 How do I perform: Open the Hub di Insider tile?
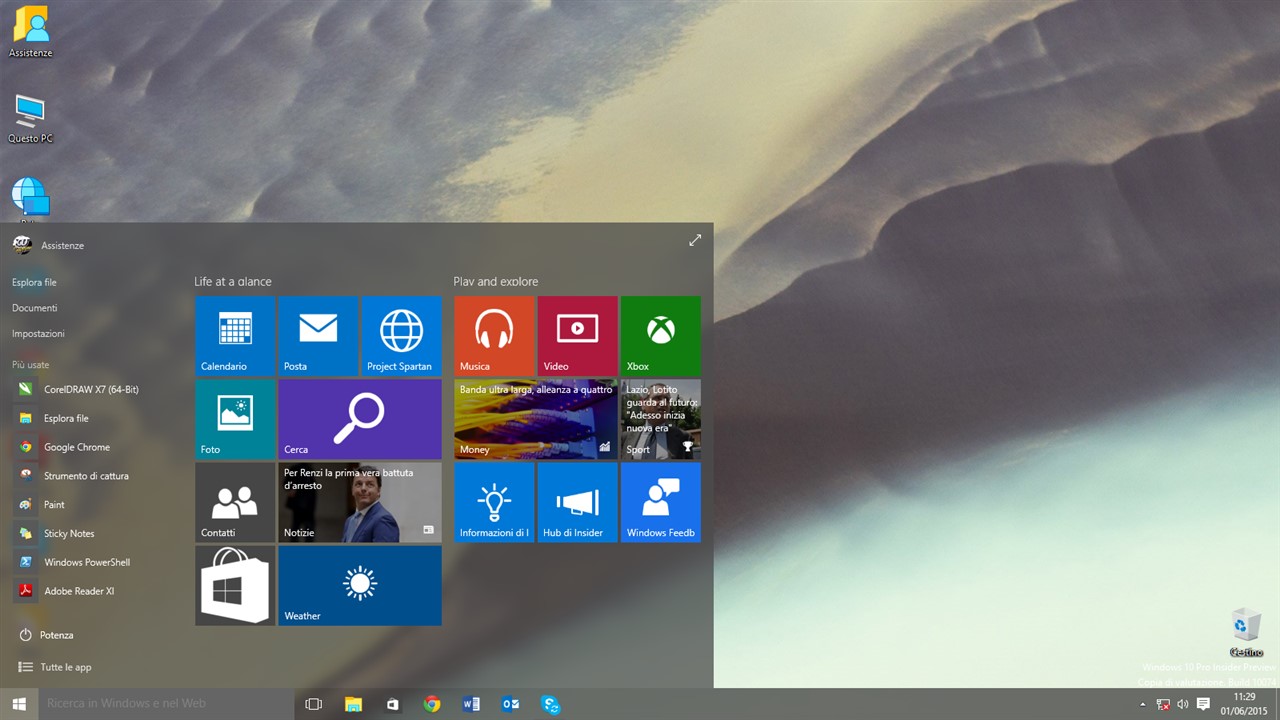(x=577, y=502)
